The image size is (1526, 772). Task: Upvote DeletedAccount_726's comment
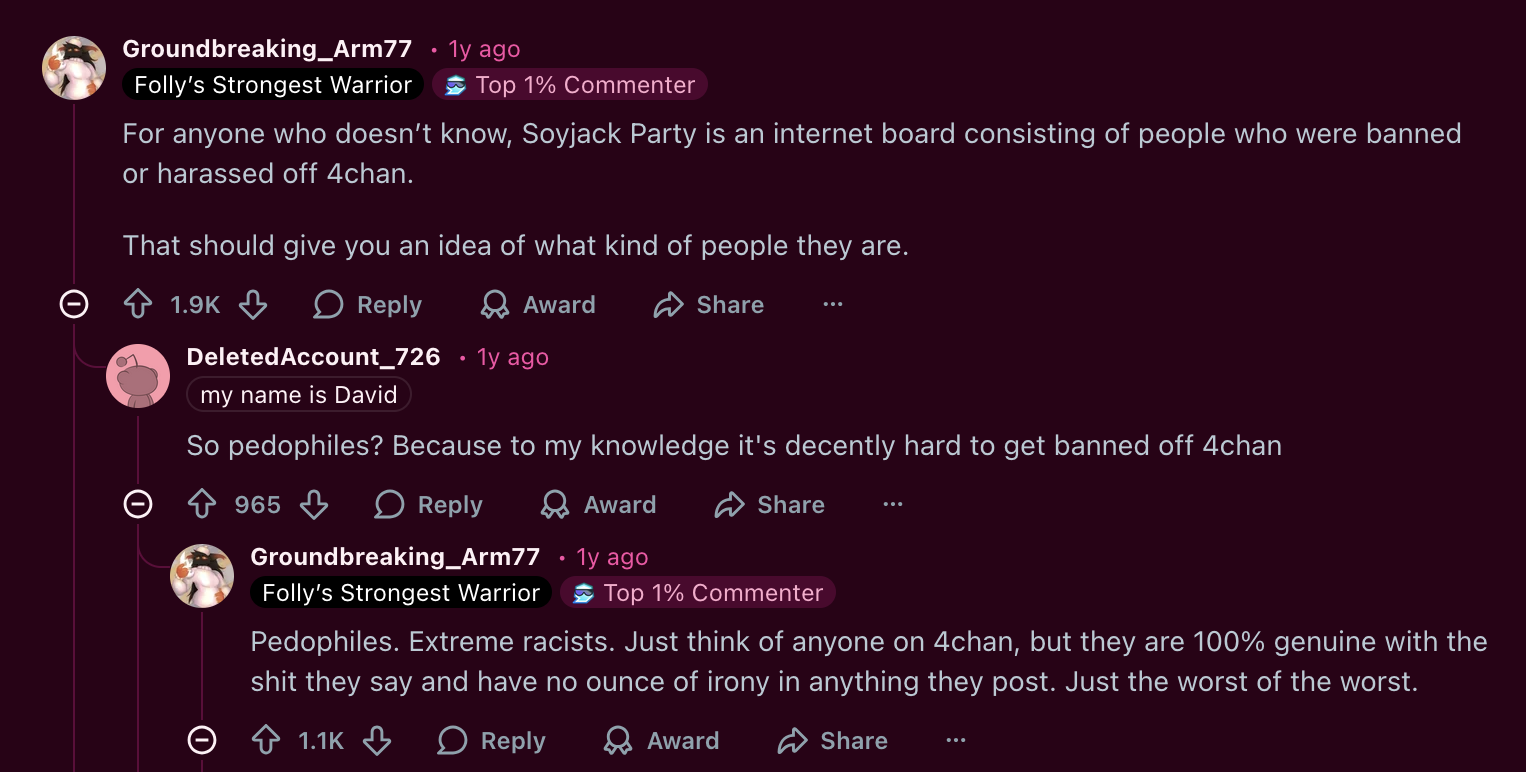(202, 505)
